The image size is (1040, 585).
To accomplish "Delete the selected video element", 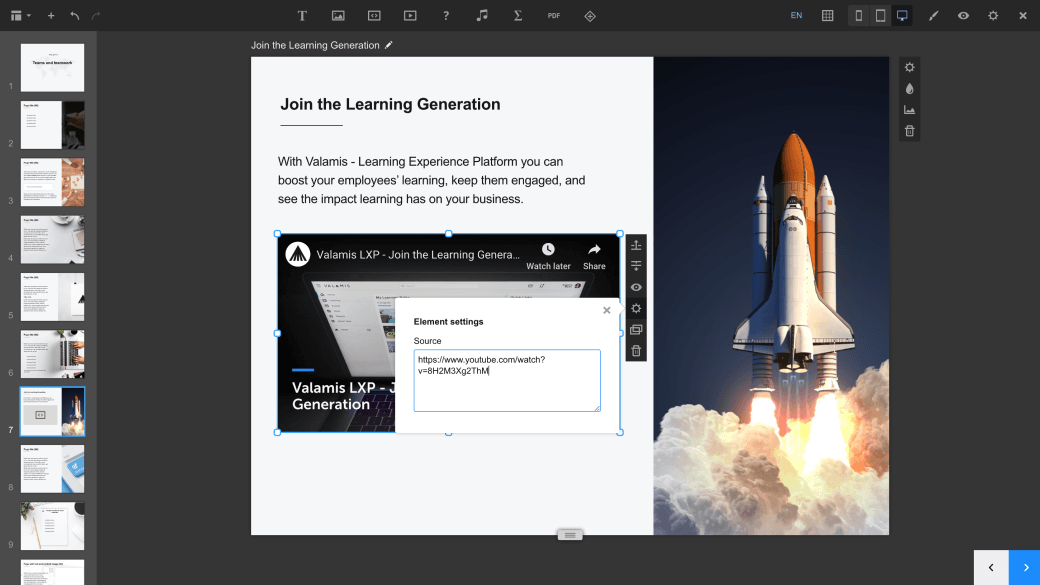I will [636, 351].
